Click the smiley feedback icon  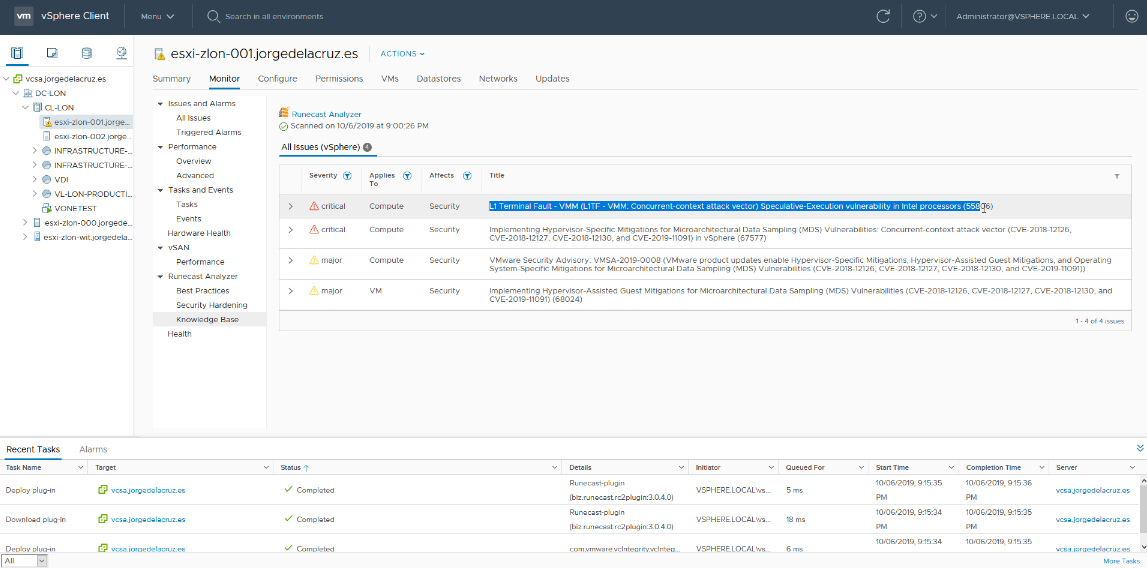click(1131, 16)
